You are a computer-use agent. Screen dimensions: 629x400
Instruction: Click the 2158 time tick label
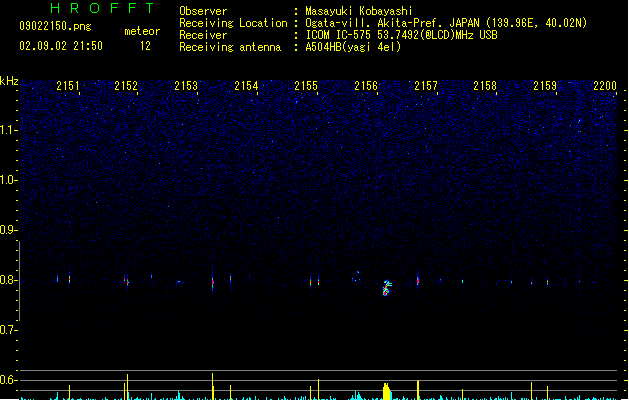pos(485,86)
